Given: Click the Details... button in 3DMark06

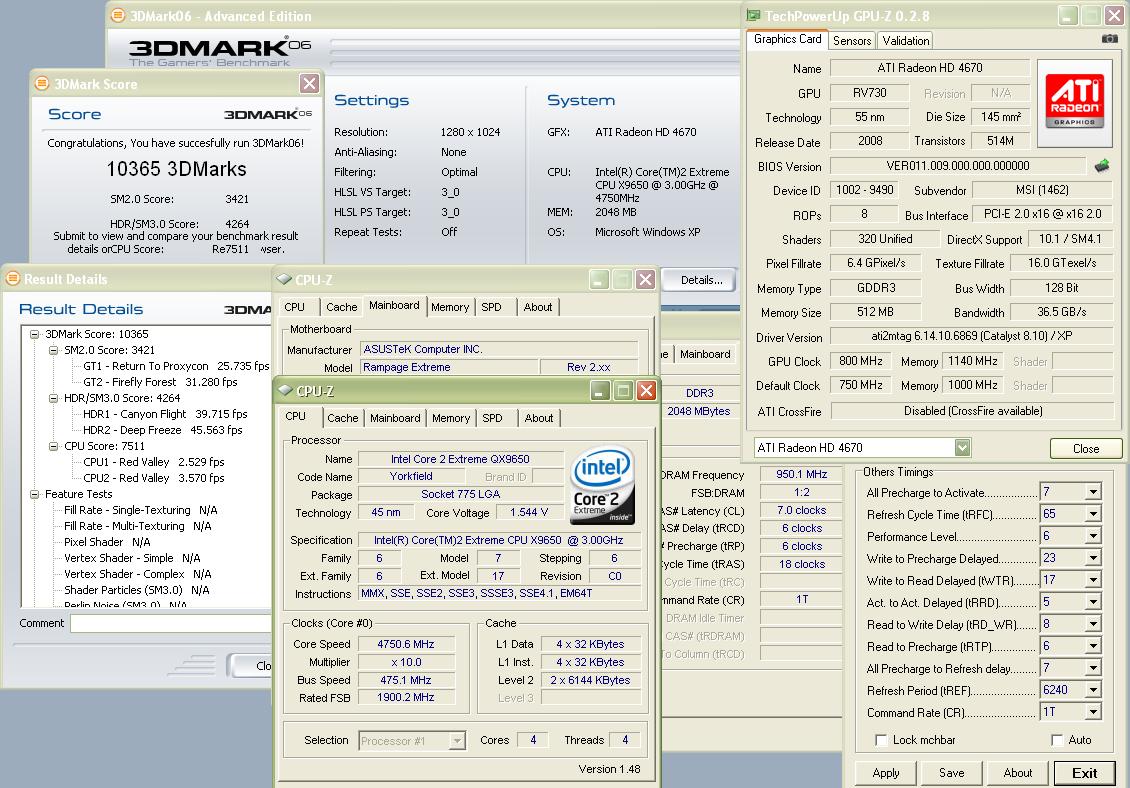Looking at the screenshot, I should (x=701, y=280).
